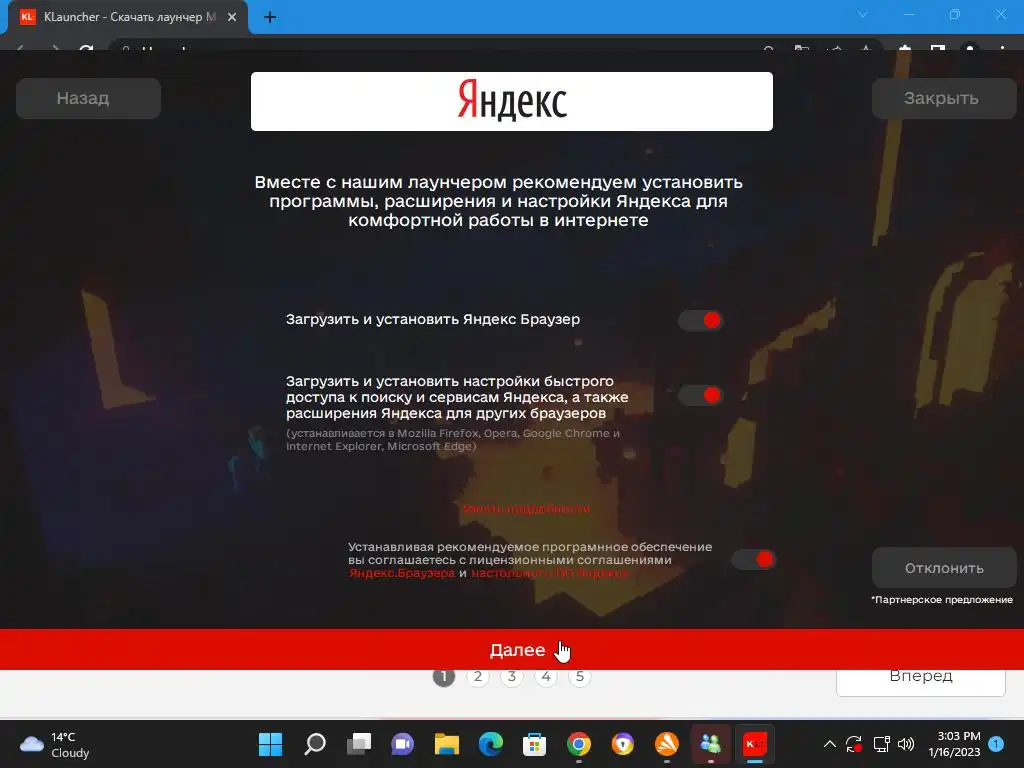This screenshot has width=1024, height=768.
Task: Go to page 3 in pagination
Action: 512,677
